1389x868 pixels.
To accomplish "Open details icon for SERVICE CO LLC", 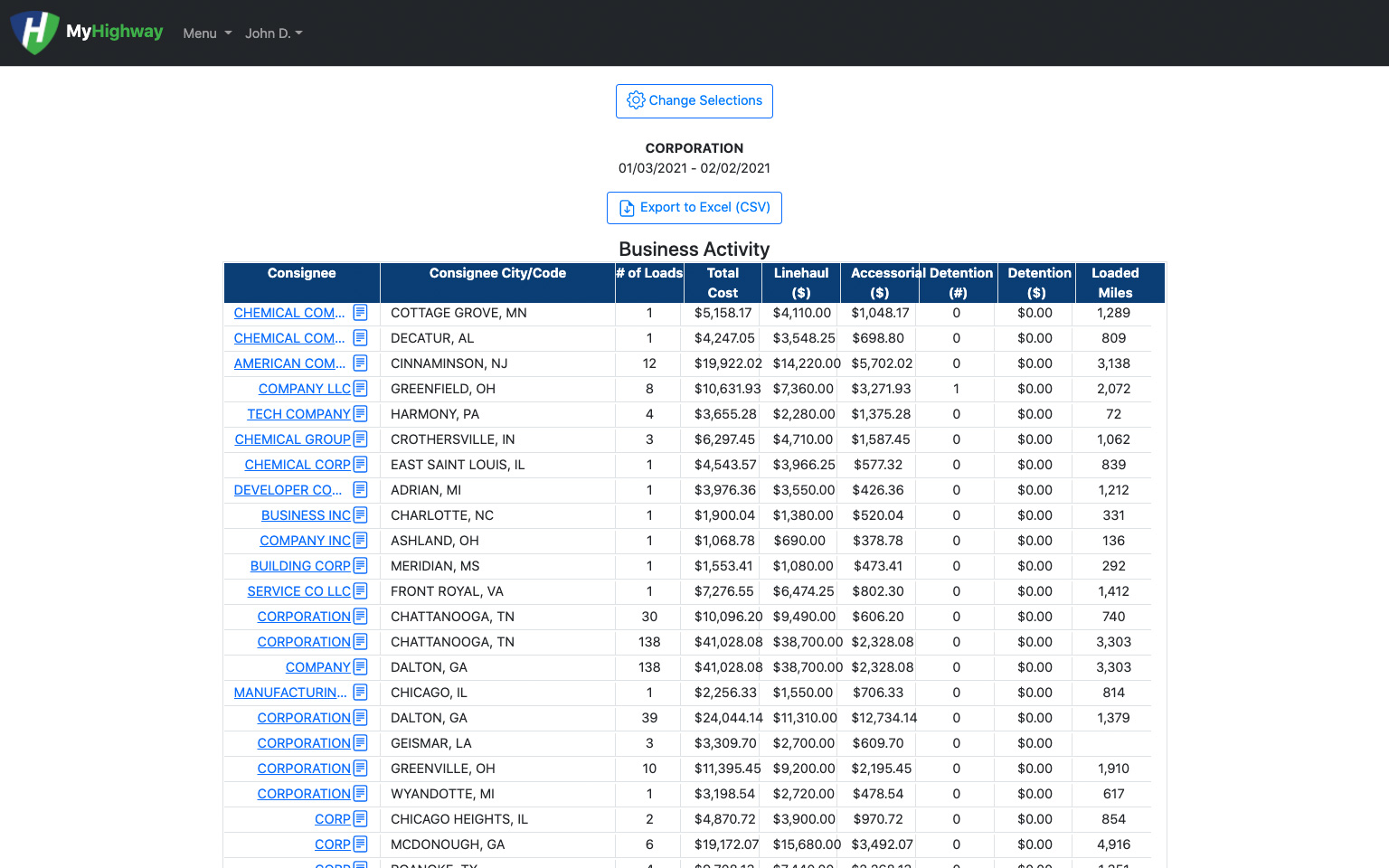I will [x=360, y=591].
